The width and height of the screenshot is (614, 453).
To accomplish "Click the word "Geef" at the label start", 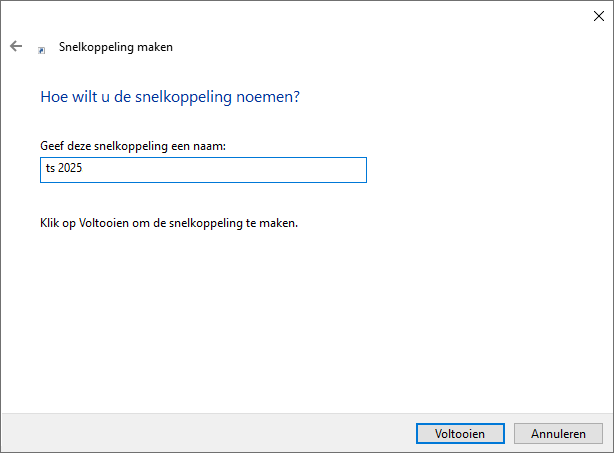I will pos(52,146).
